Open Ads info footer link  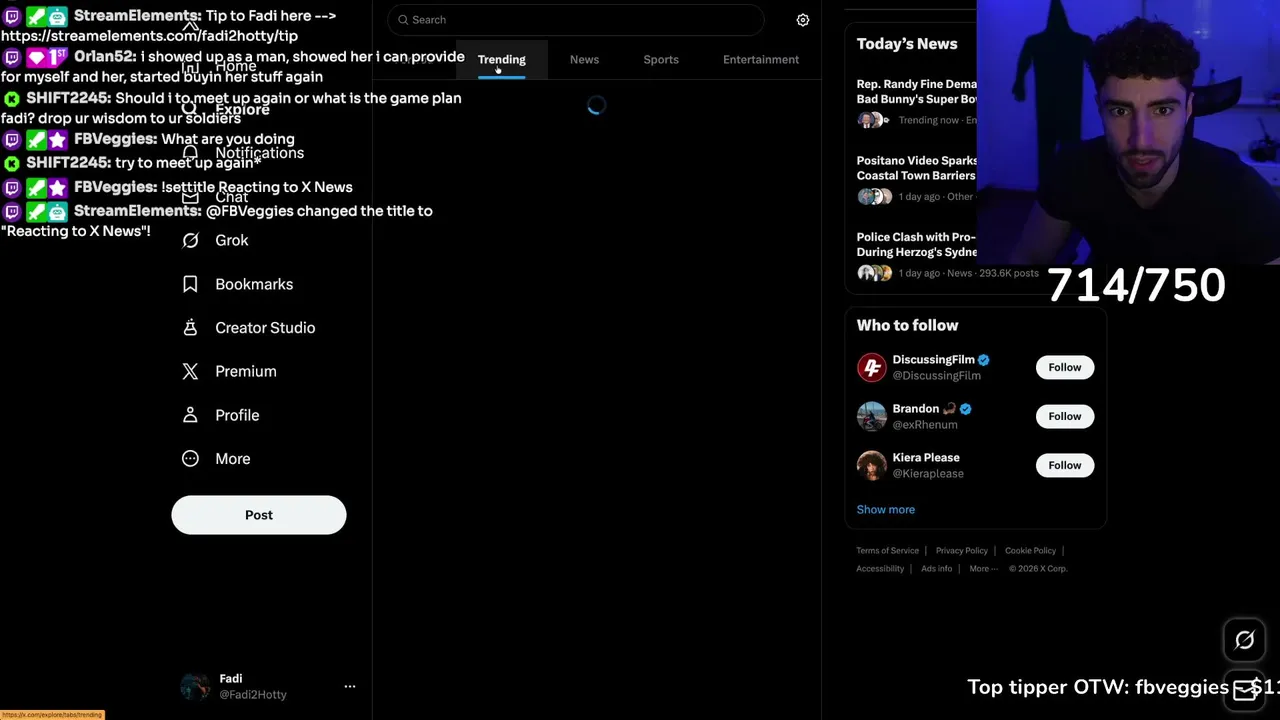[936, 569]
